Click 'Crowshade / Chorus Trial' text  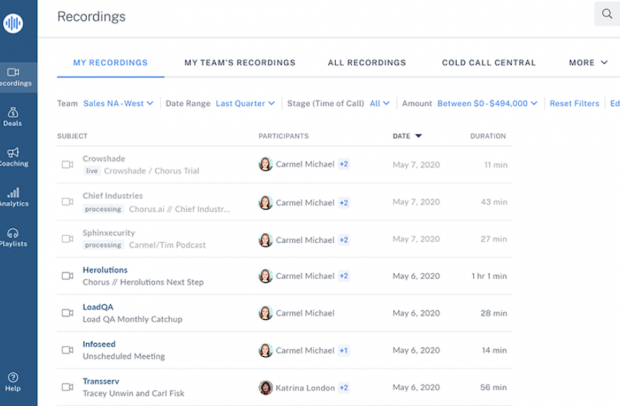(151, 171)
